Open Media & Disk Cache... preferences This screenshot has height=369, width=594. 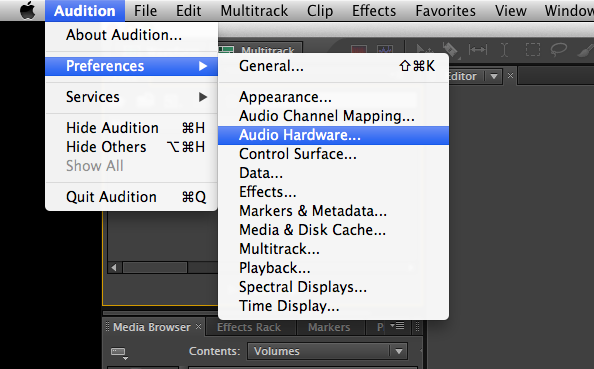point(333,230)
